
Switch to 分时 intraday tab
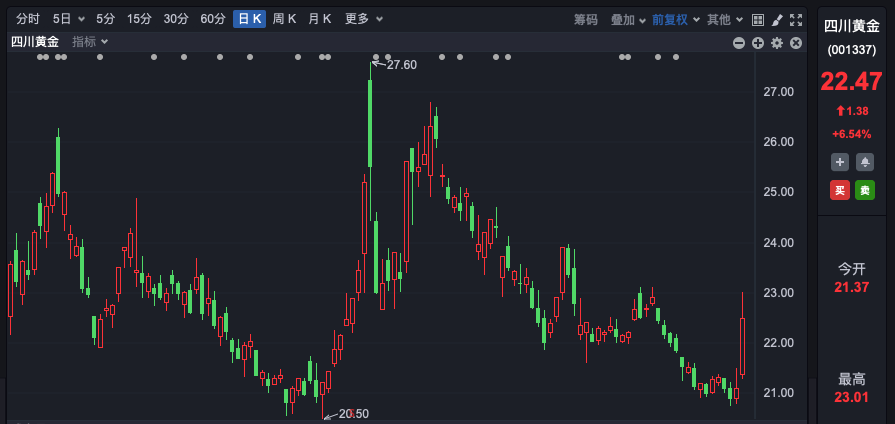coord(28,19)
